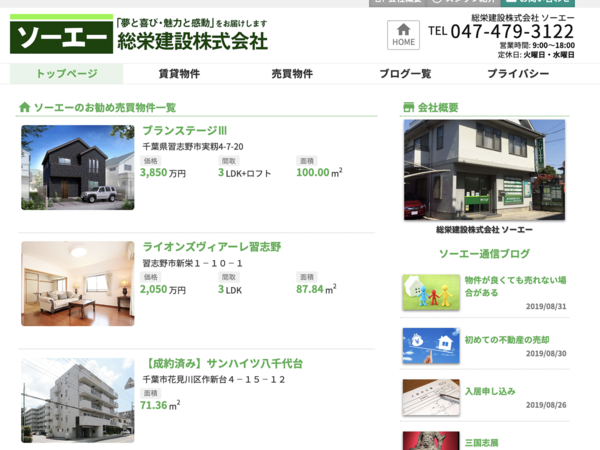This screenshot has height=450, width=600.
Task: Click the apartment building サンハイツ photo
Action: pyautogui.click(x=77, y=400)
